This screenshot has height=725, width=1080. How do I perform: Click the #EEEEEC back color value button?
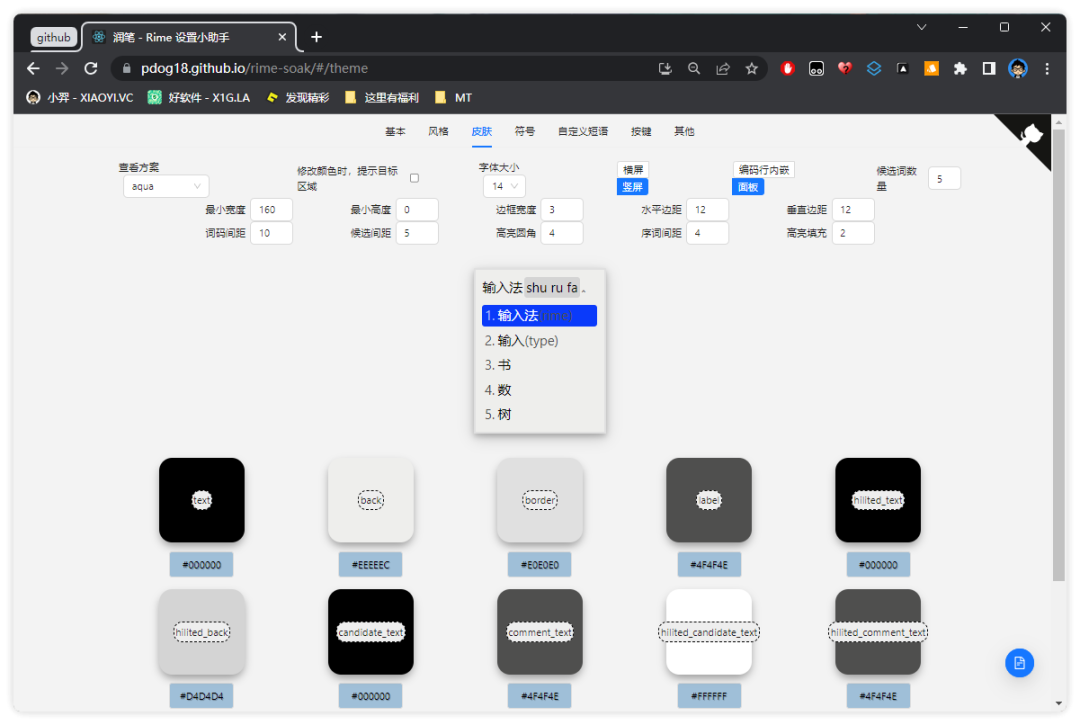370,565
